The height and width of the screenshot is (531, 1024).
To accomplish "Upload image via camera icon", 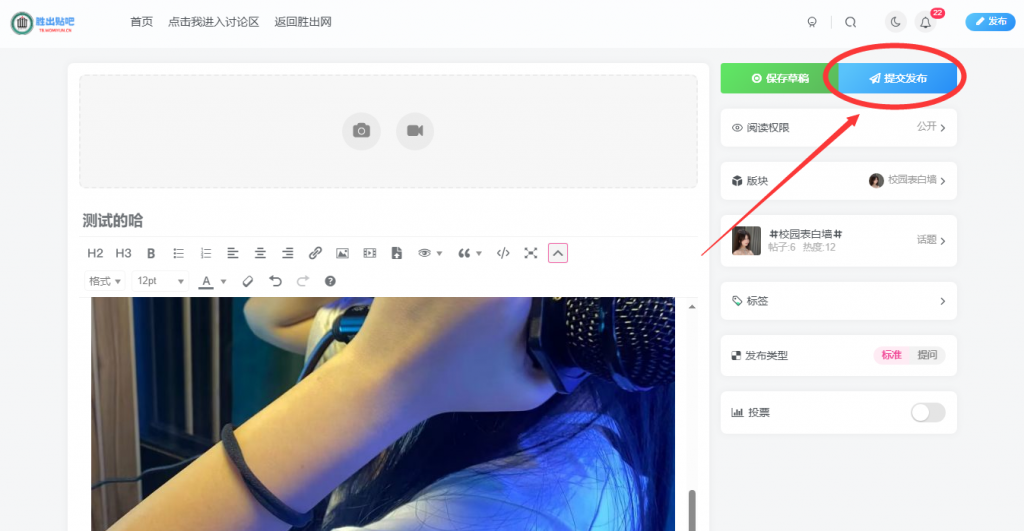I will [x=361, y=131].
